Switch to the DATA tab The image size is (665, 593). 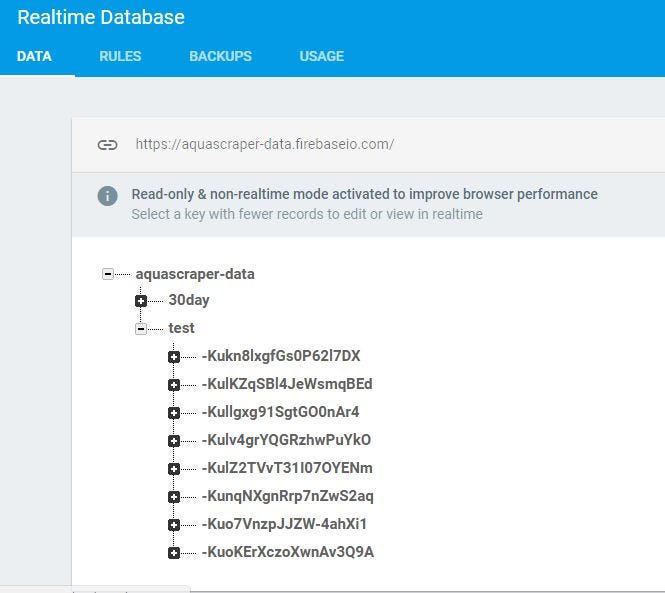tap(34, 56)
